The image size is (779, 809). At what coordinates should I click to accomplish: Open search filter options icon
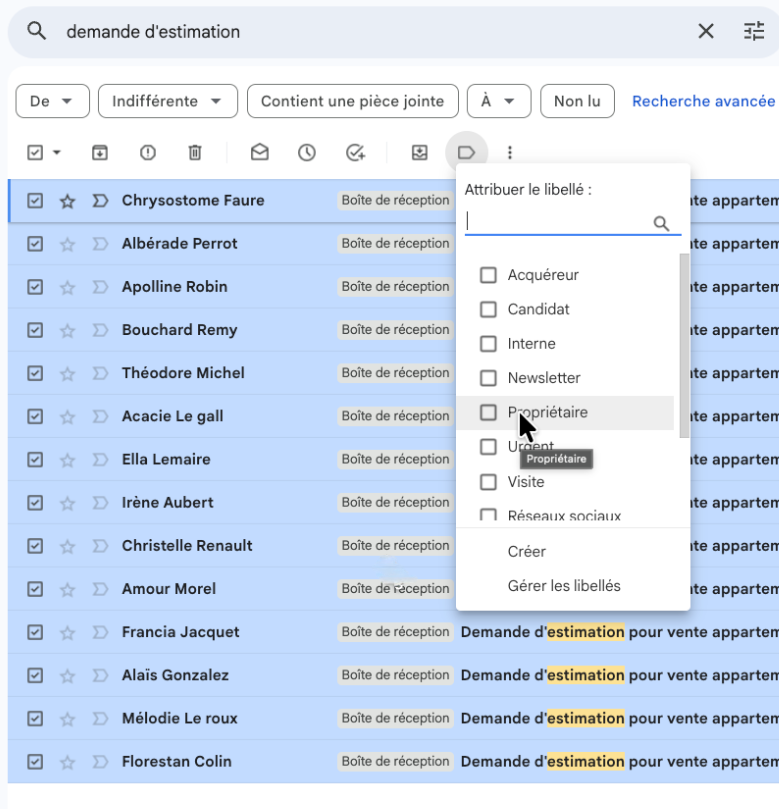pyautogui.click(x=753, y=32)
